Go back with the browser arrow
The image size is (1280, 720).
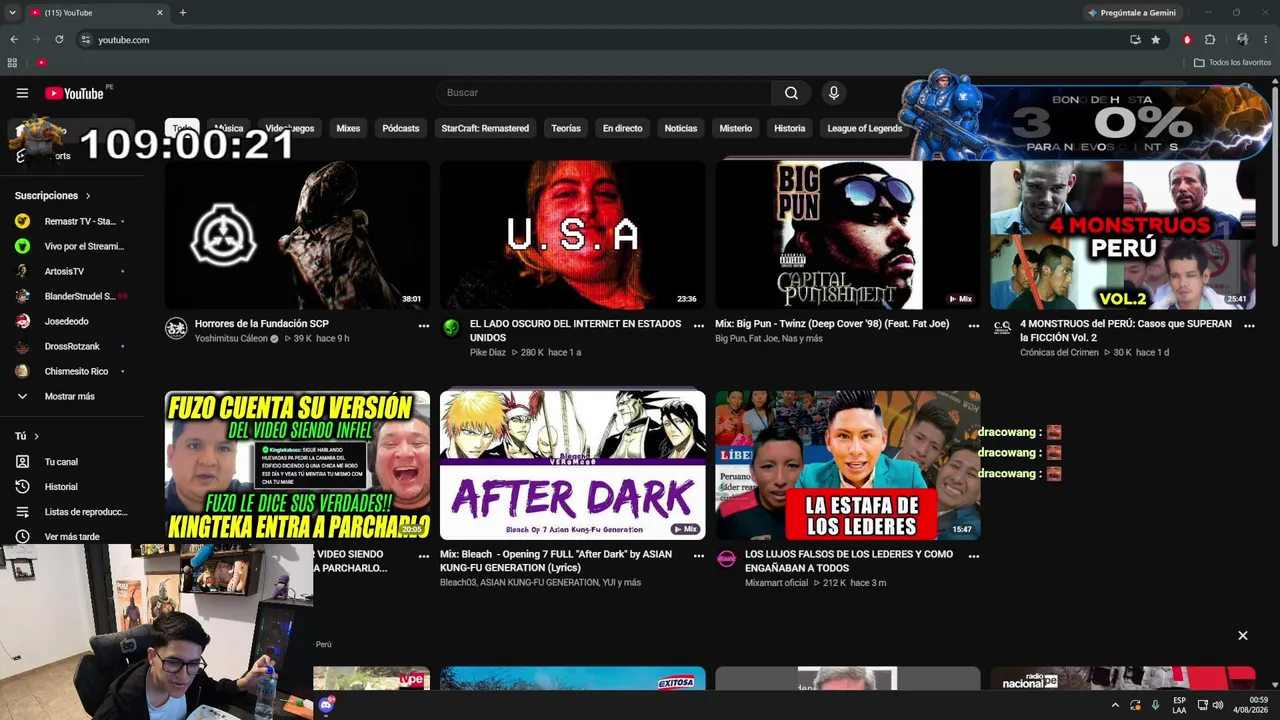click(x=14, y=40)
